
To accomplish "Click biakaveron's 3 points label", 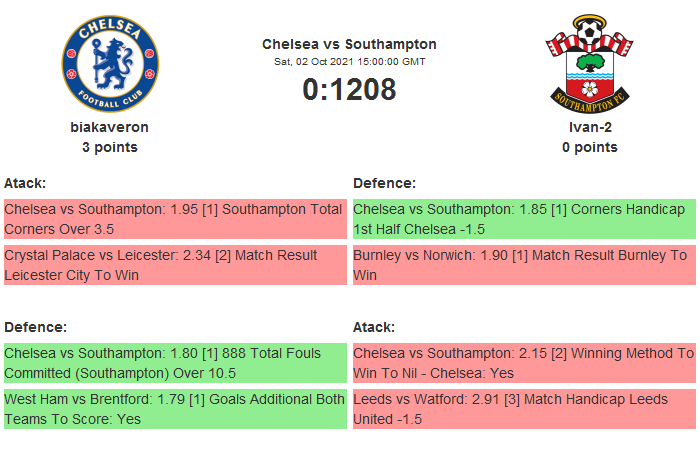I will (110, 147).
